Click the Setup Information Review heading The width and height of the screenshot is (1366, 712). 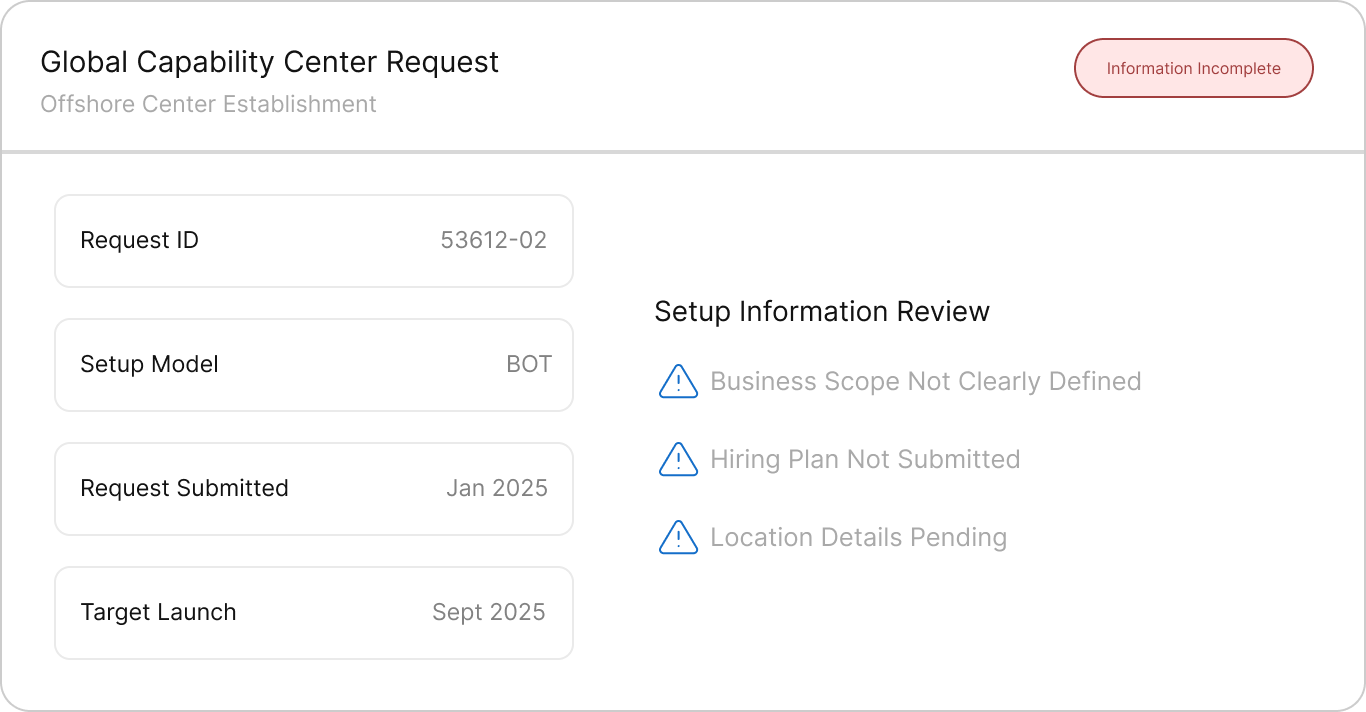coord(821,312)
